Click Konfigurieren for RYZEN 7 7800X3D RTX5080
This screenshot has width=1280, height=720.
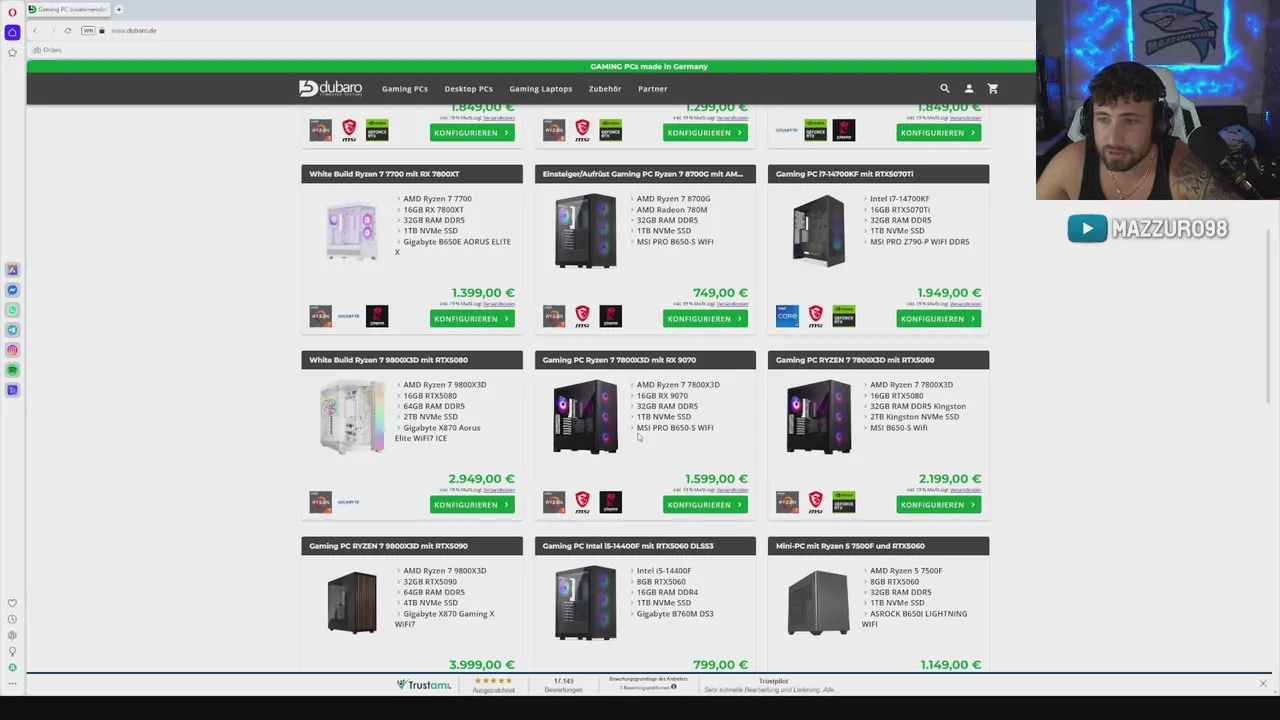(x=938, y=504)
